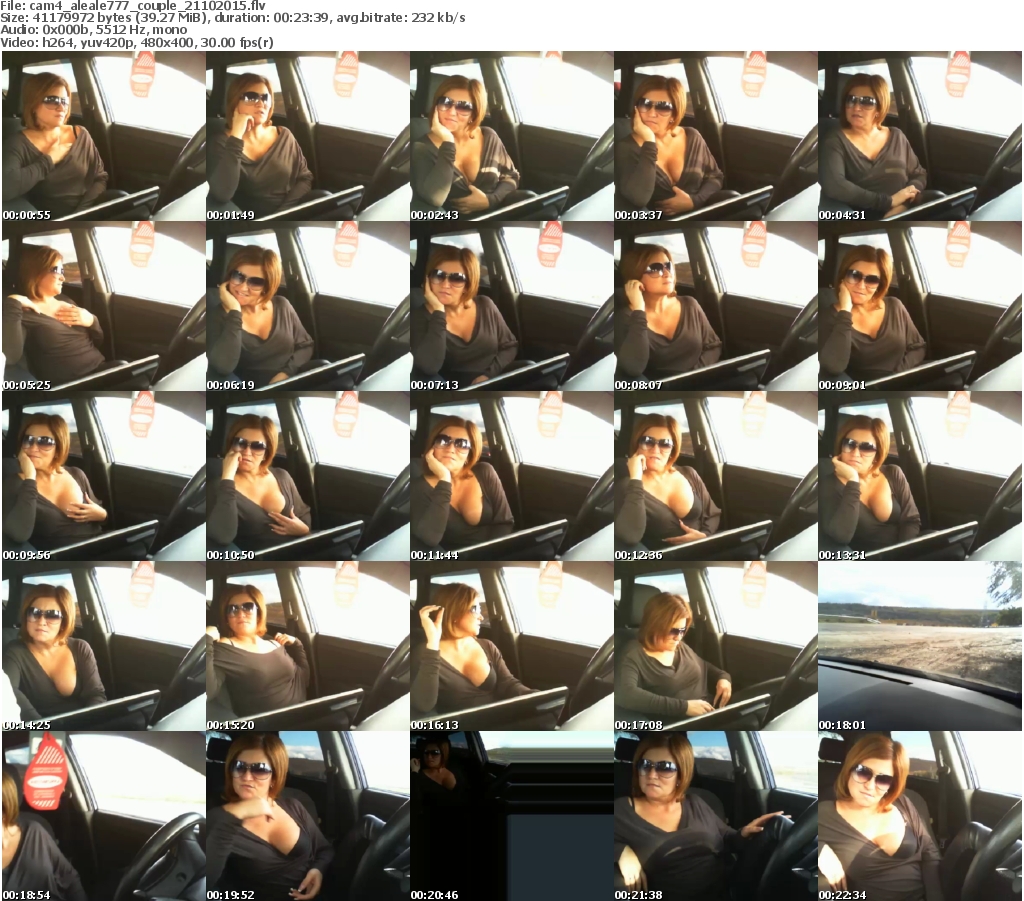Open the thumbnail stamped 00:08:07
This screenshot has height=901, width=1024.
(x=715, y=306)
